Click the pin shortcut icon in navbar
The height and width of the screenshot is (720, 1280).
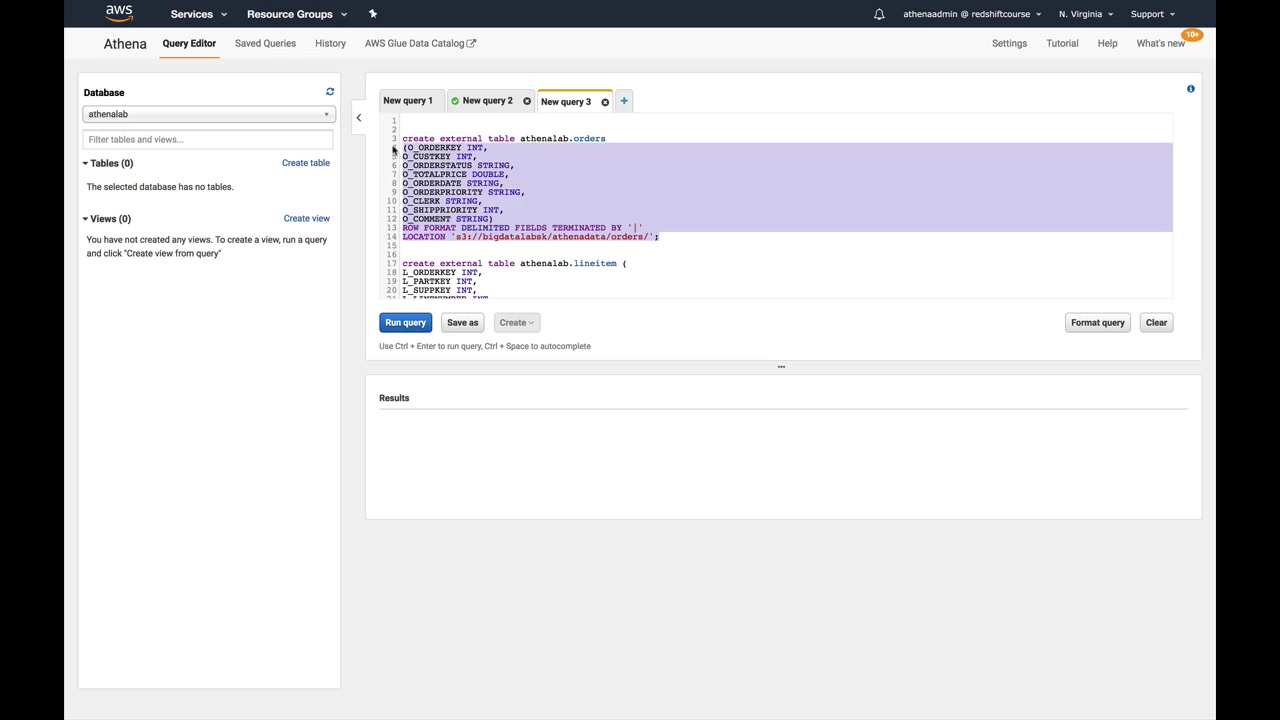click(x=372, y=14)
